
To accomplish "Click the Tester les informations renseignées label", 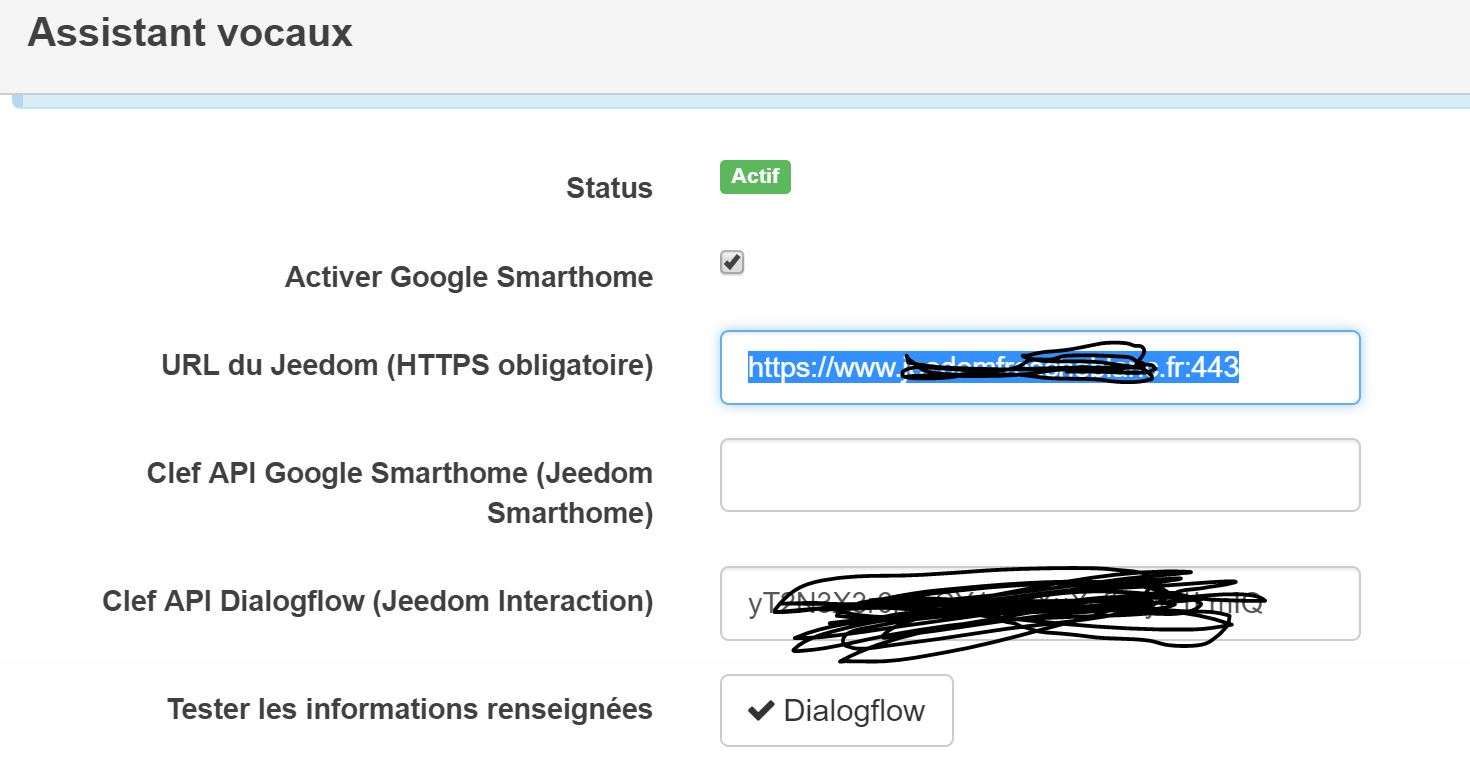I will (410, 710).
